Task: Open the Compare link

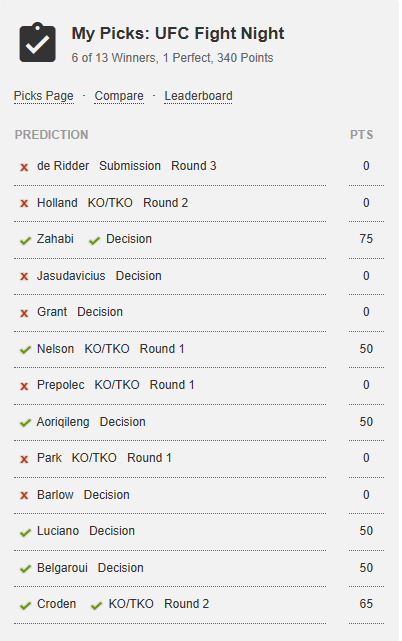Action: pyautogui.click(x=119, y=96)
